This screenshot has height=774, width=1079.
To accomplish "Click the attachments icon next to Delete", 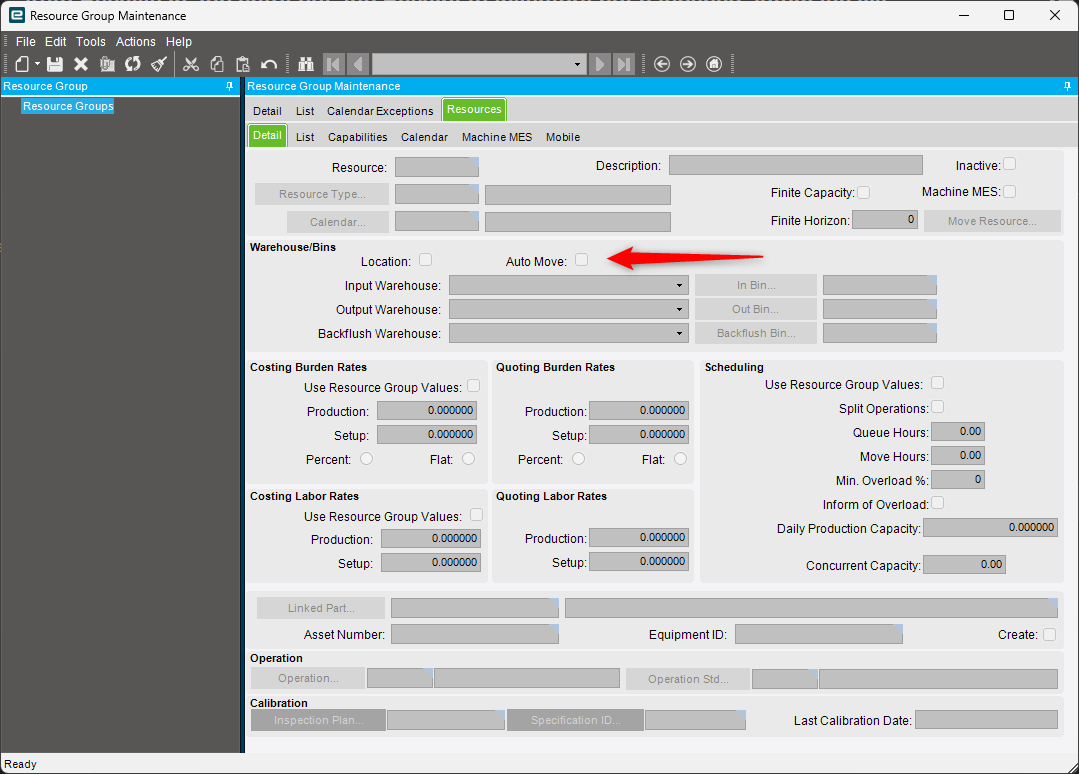I will click(107, 64).
